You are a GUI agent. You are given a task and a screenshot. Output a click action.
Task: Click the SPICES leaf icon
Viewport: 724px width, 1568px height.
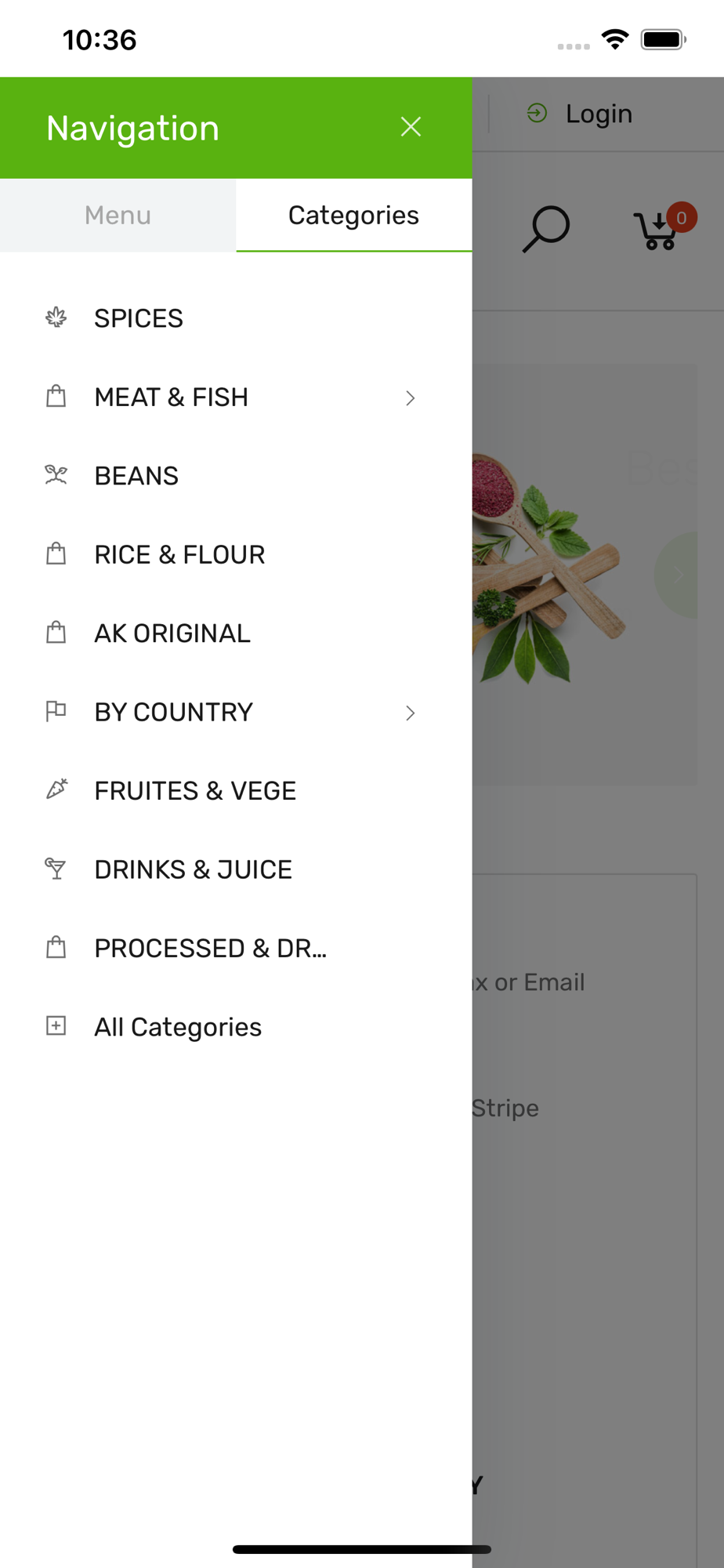coord(56,318)
